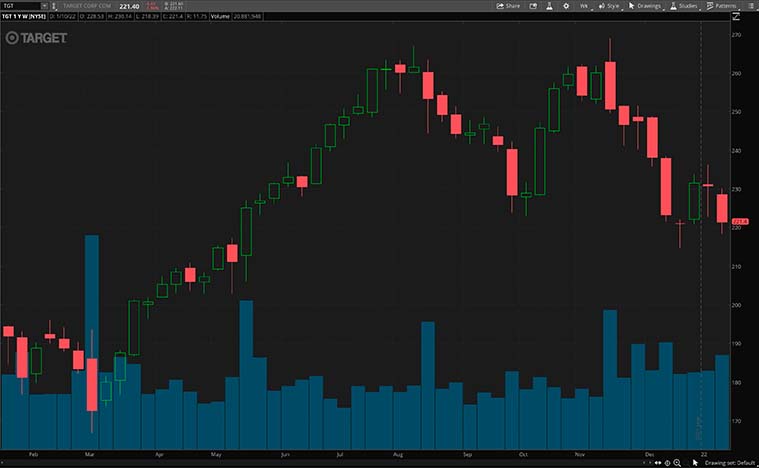The width and height of the screenshot is (759, 468).
Task: Click the red 221.4 price tag on axis
Action: coord(740,222)
